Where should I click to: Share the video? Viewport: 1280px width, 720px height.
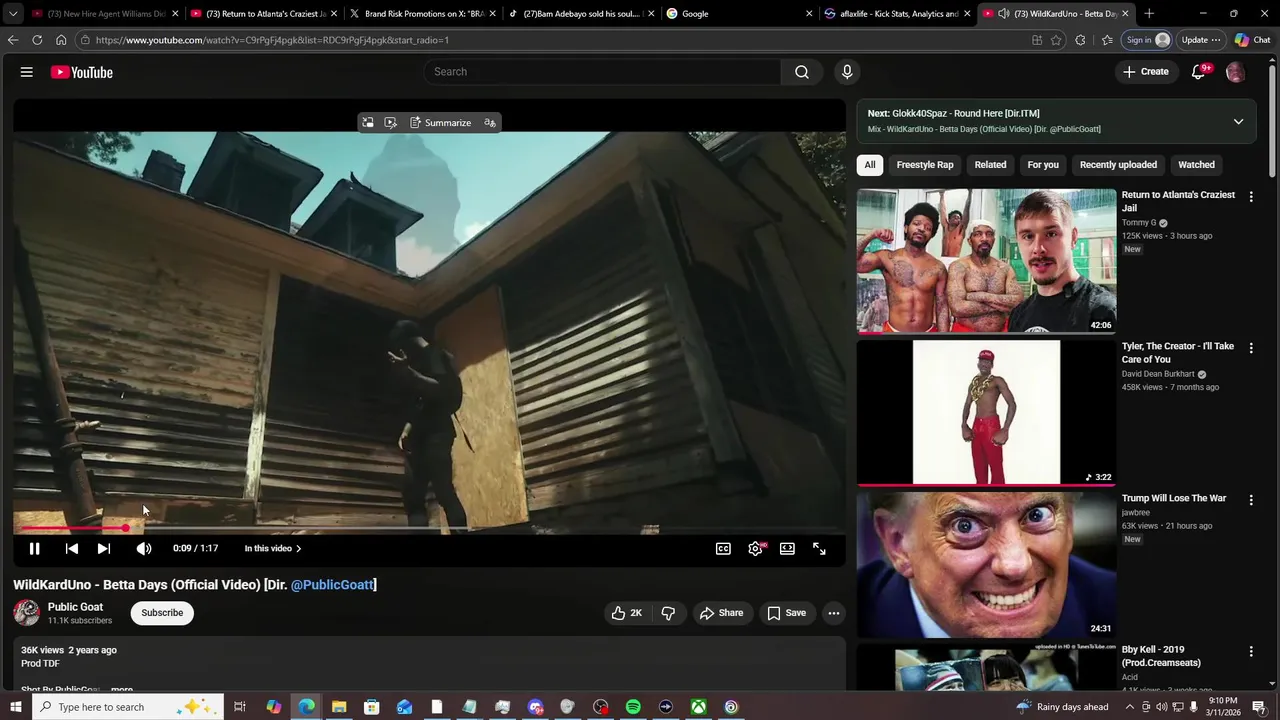[721, 613]
